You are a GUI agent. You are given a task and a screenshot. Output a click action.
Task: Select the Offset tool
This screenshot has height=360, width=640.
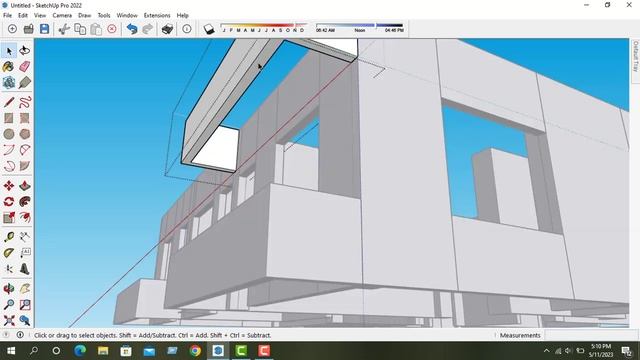click(x=24, y=218)
